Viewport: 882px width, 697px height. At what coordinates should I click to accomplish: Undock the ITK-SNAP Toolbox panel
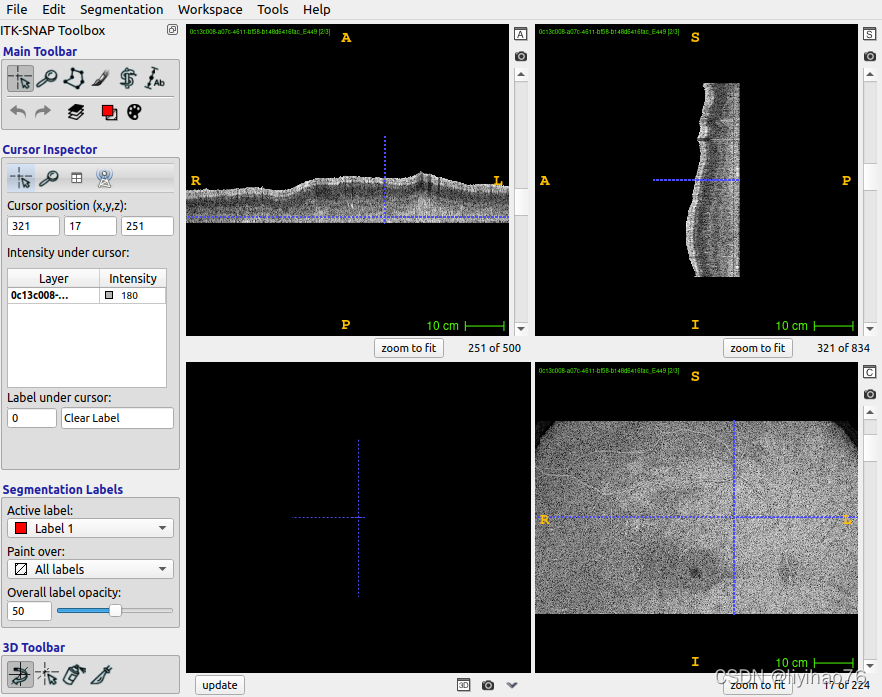[x=172, y=30]
